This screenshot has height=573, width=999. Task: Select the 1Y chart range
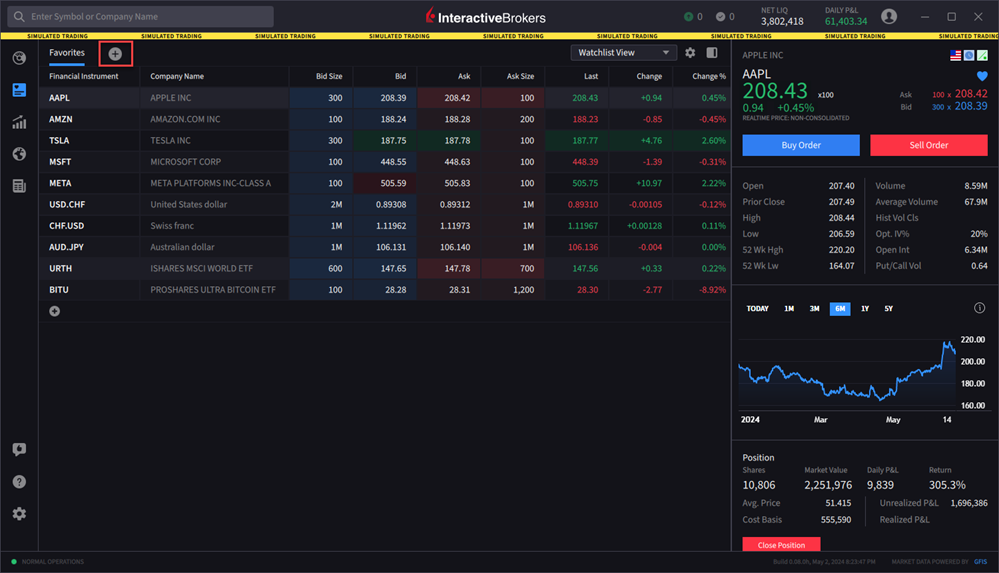[x=865, y=308]
